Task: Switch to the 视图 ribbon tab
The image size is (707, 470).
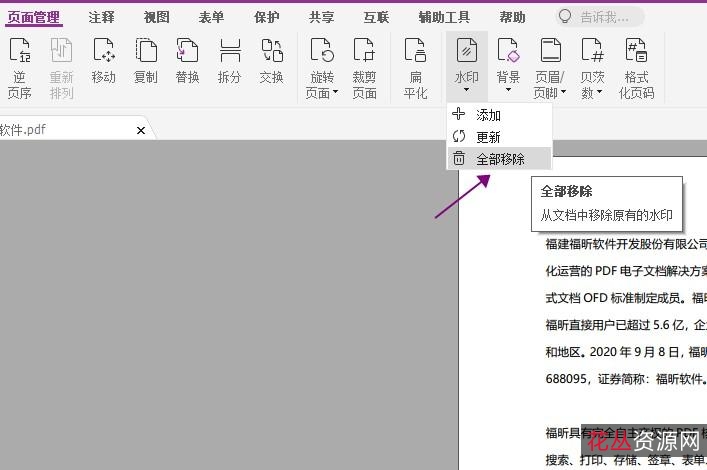Action: [x=156, y=17]
